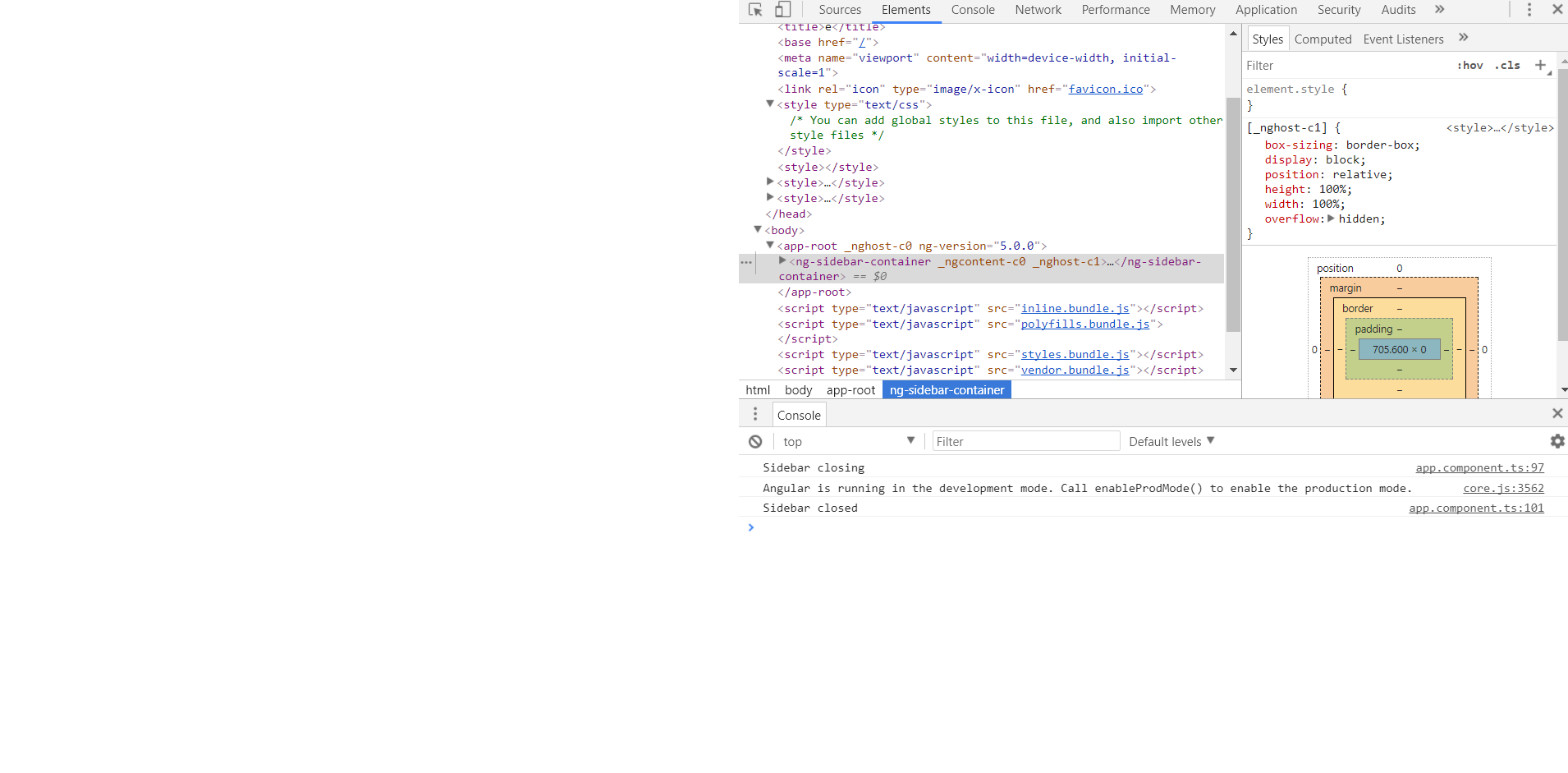
Task: Switch to the Network panel tab
Action: click(x=1038, y=9)
